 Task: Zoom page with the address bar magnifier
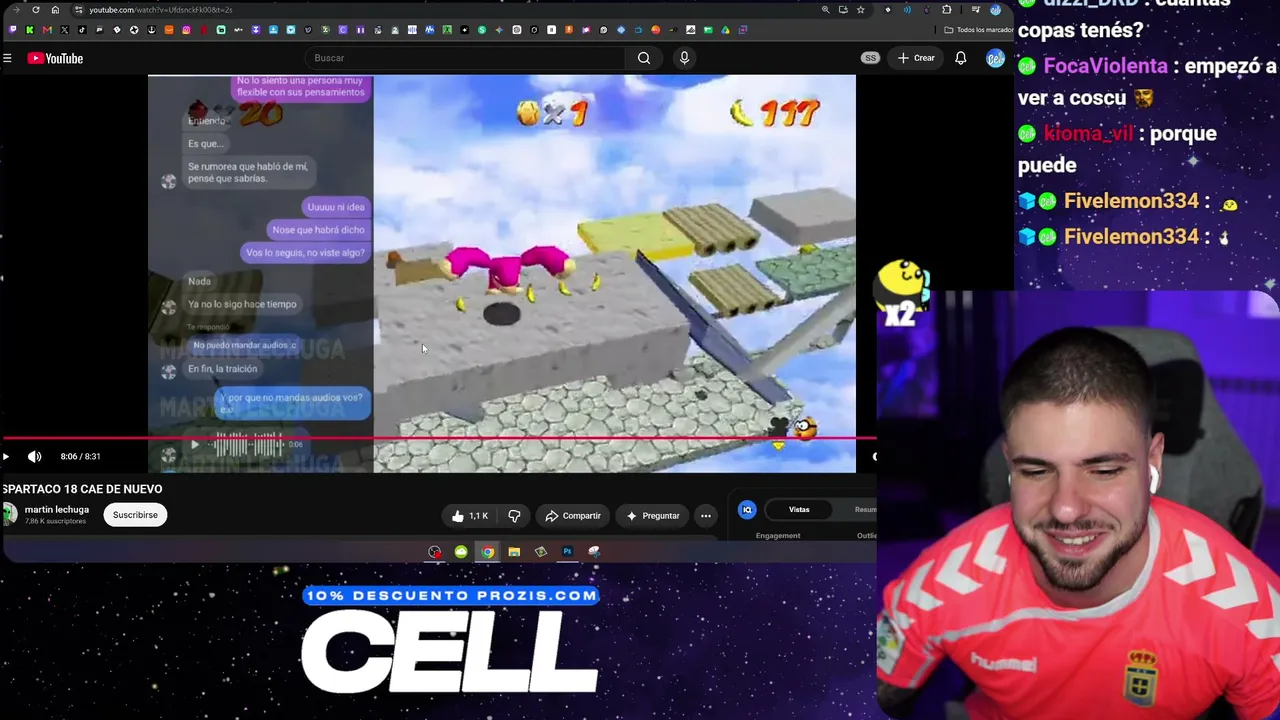coord(825,10)
